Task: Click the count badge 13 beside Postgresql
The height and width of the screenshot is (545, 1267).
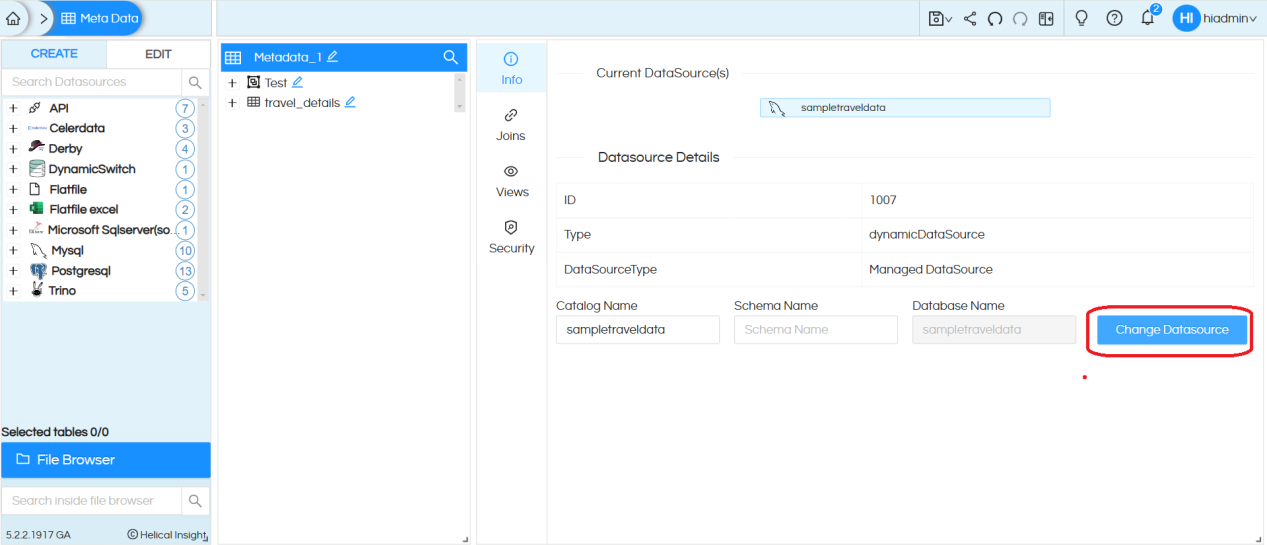Action: point(184,271)
